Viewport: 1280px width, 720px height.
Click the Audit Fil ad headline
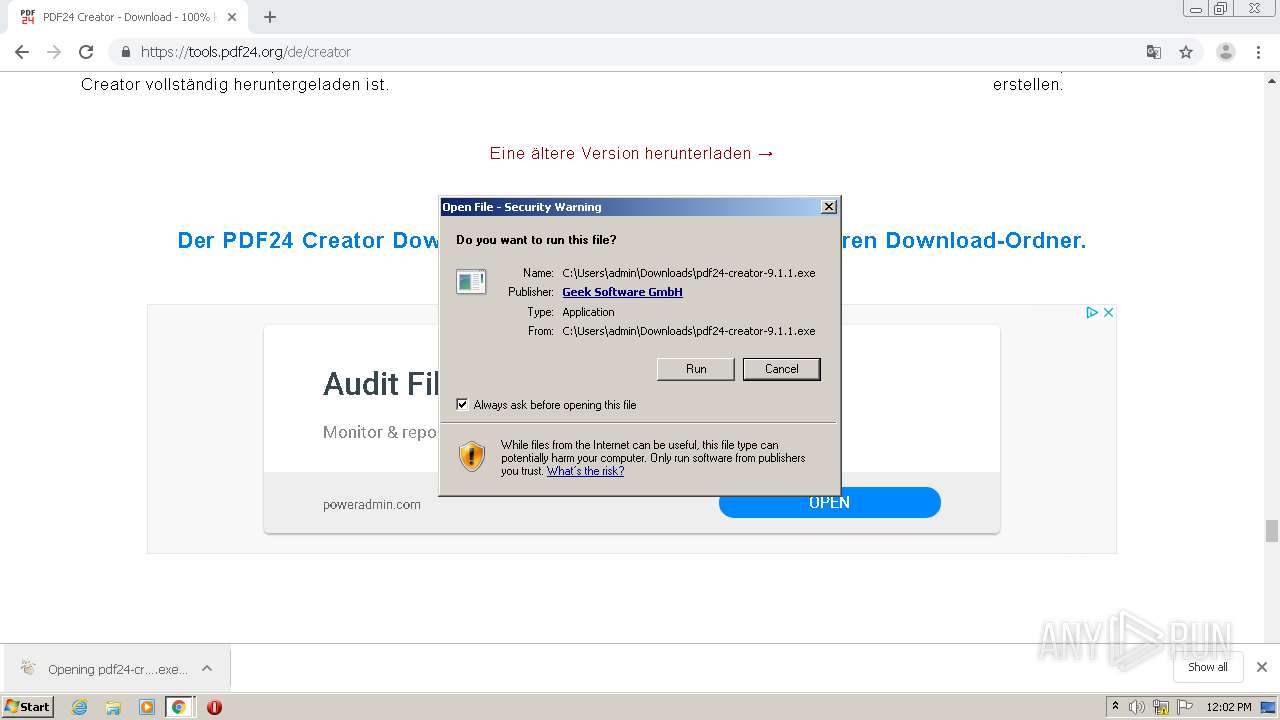click(381, 384)
